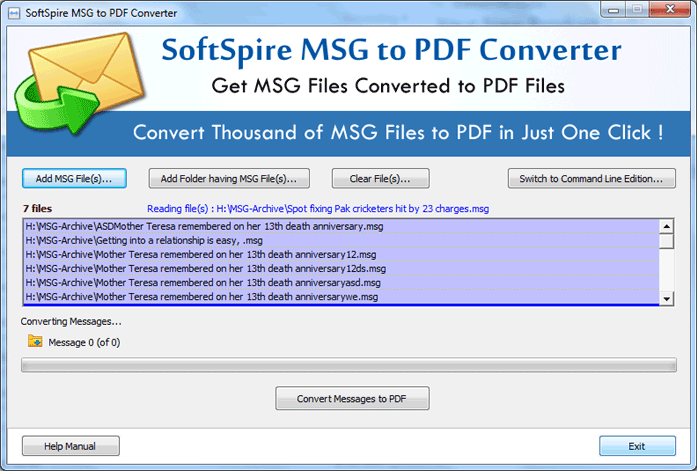Exit the application
Viewport: 698px width, 474px height.
tap(637, 446)
